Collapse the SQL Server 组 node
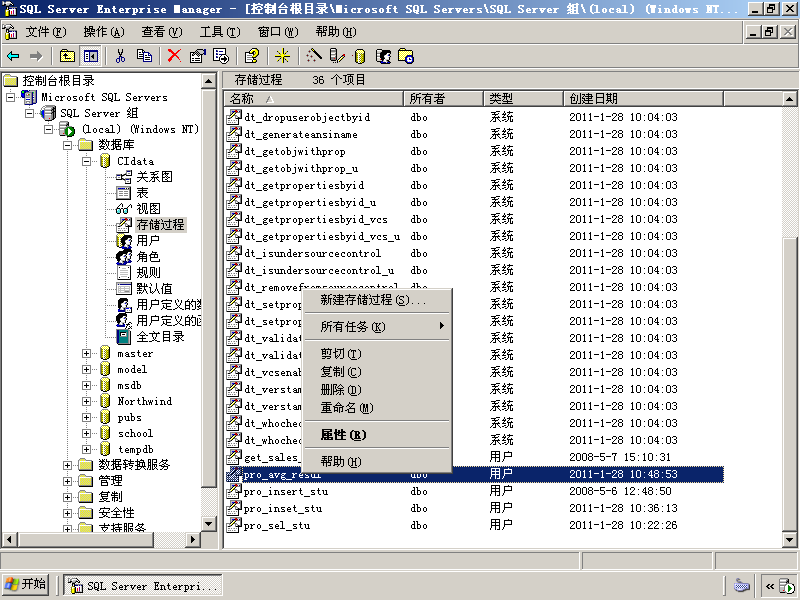 coord(30,113)
